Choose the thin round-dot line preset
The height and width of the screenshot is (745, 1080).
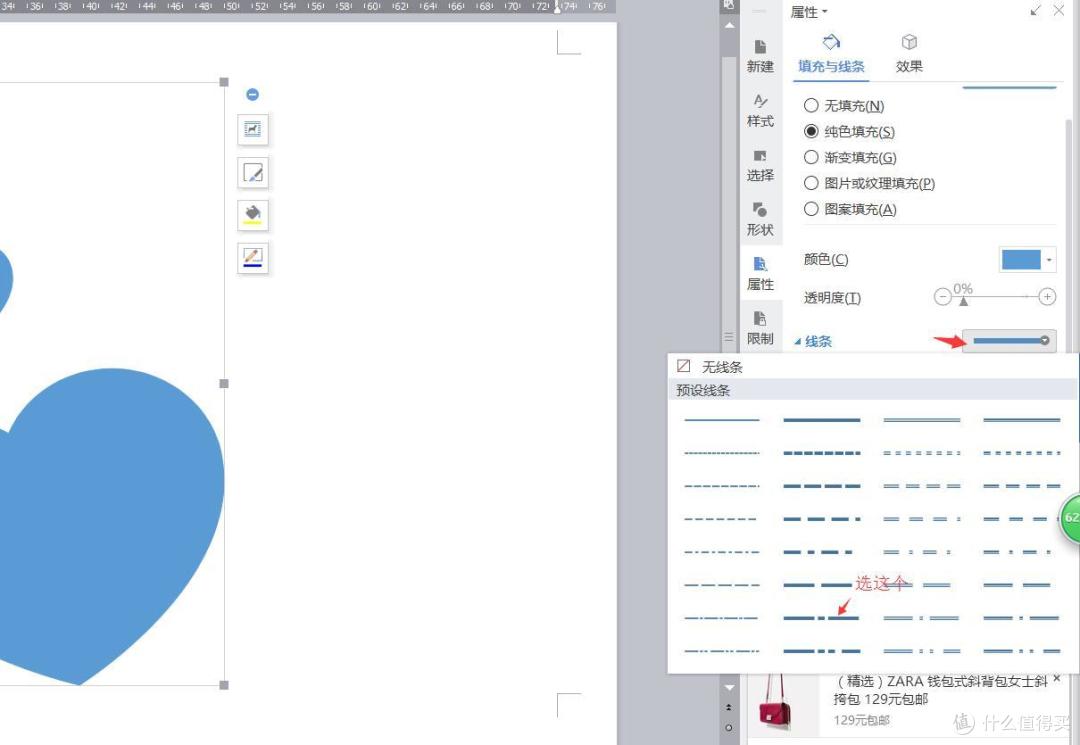[722, 453]
